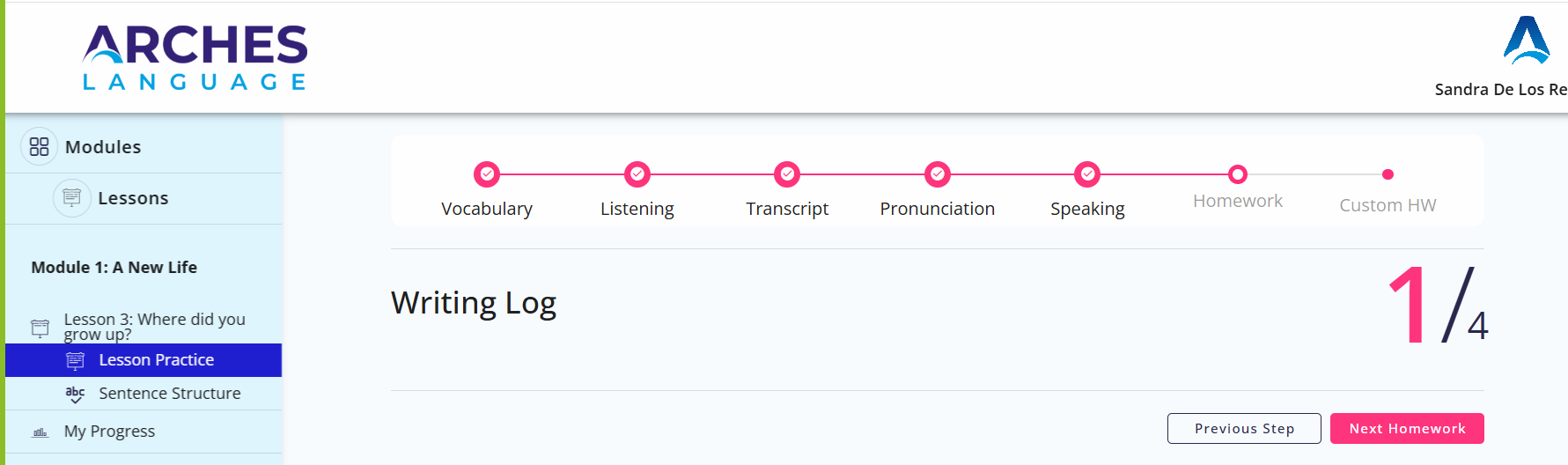The width and height of the screenshot is (1568, 465).
Task: Click the Next Homework button
Action: [1407, 429]
